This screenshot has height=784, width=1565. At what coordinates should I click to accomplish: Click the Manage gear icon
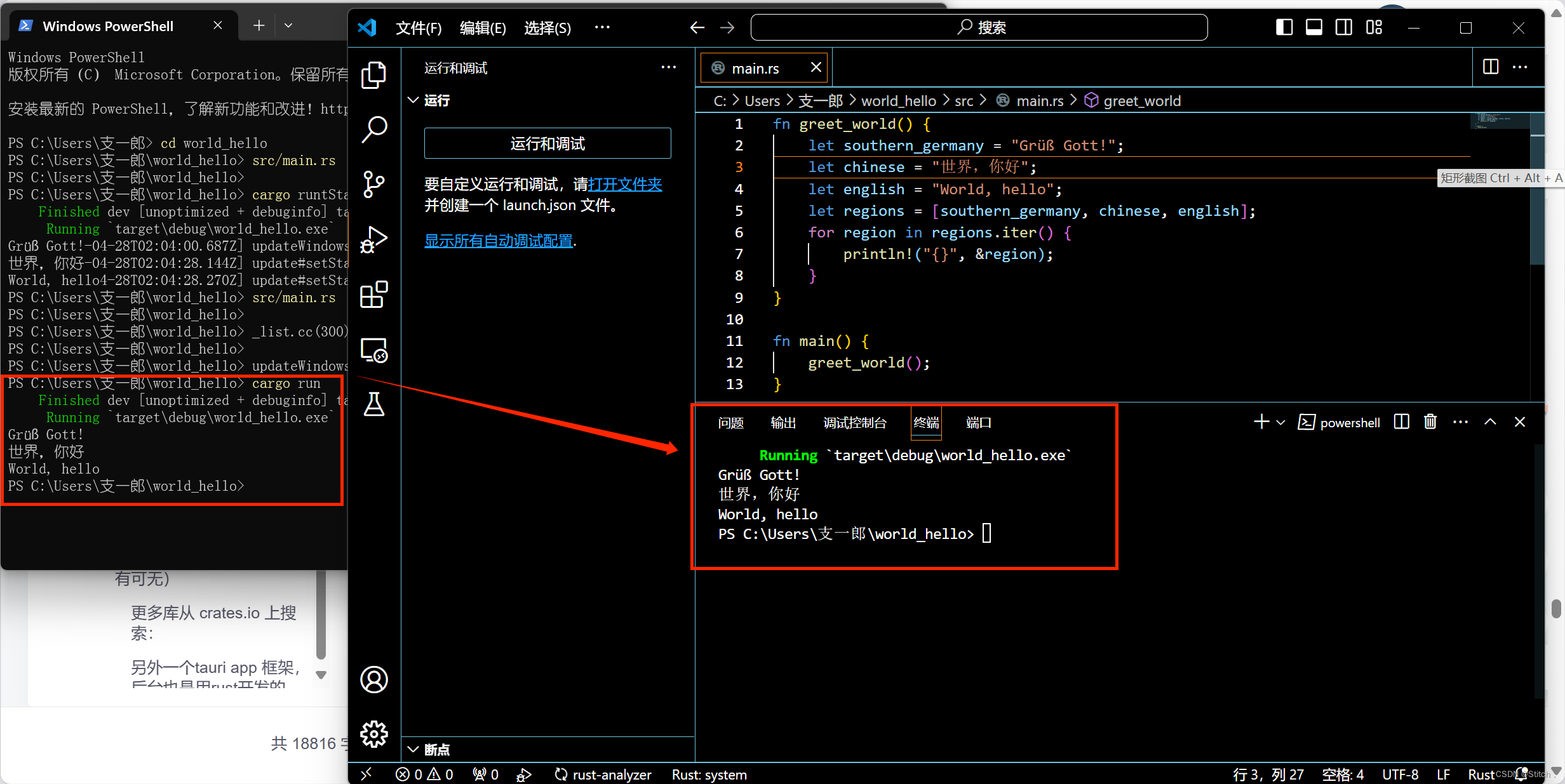373,734
